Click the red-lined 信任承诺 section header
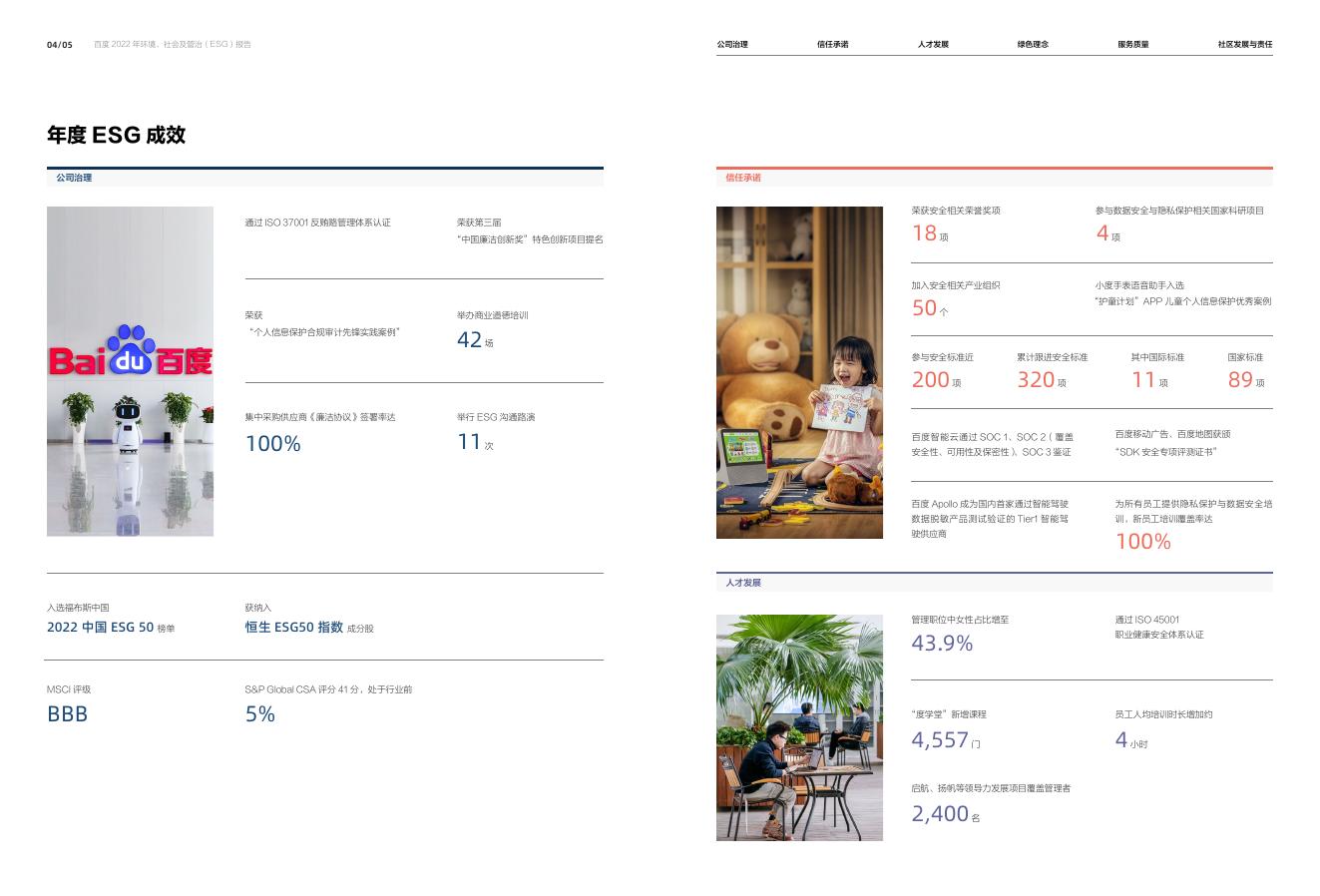This screenshot has width=1320, height=896. pyautogui.click(x=995, y=178)
